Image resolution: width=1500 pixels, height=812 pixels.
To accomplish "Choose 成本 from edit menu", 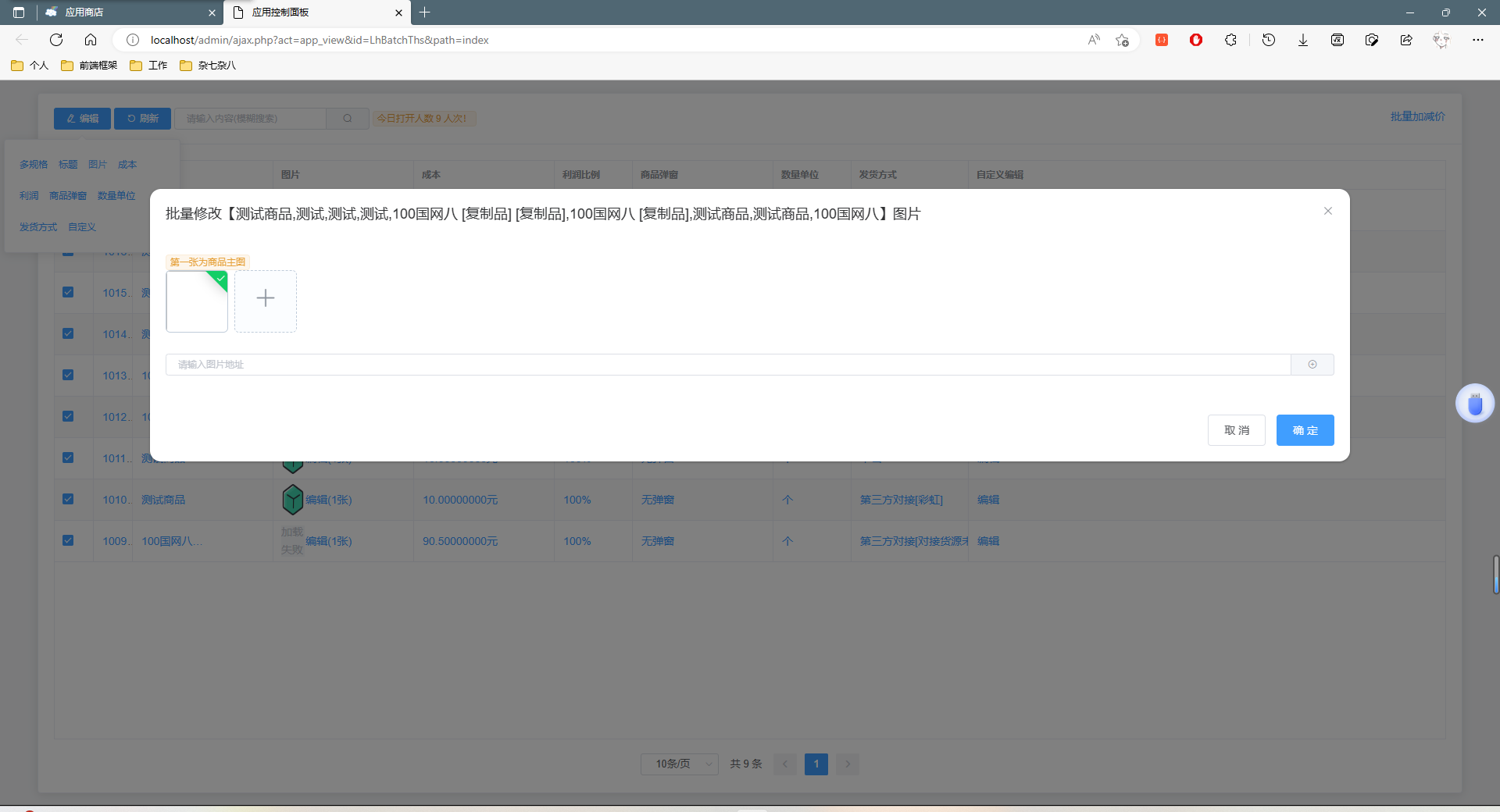I will click(127, 165).
